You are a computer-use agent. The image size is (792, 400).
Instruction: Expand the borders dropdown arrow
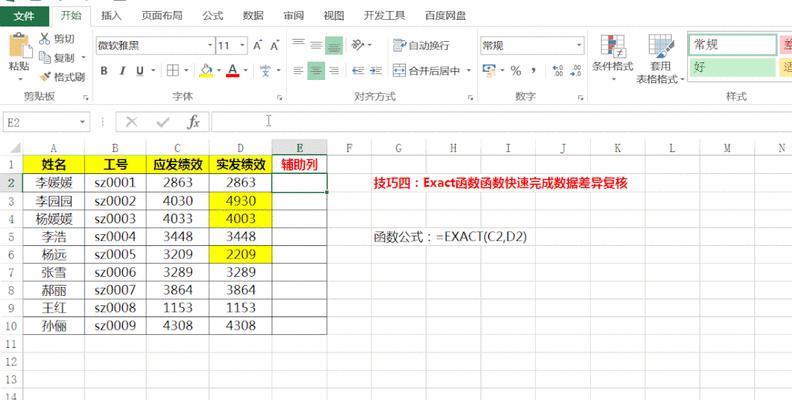click(x=186, y=70)
